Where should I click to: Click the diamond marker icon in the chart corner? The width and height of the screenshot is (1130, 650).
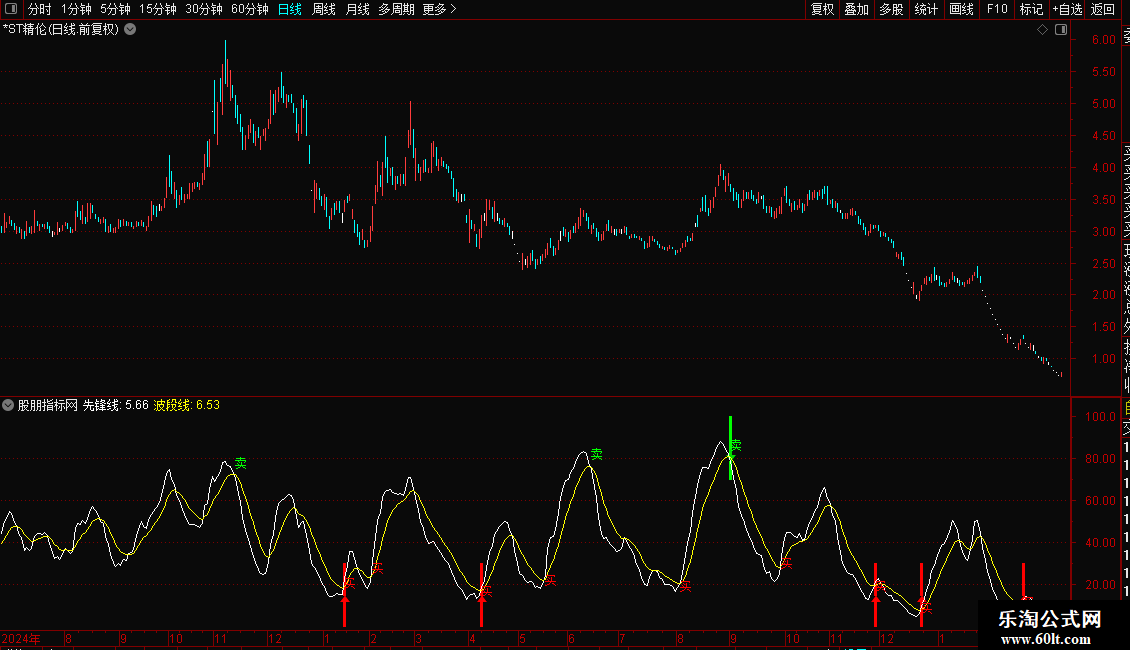click(x=1042, y=30)
